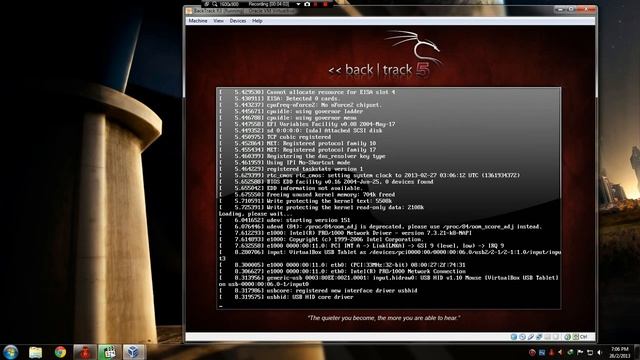The width and height of the screenshot is (640, 360).
Task: Switch to the green screen recorder taskbar icon
Action: [109, 352]
